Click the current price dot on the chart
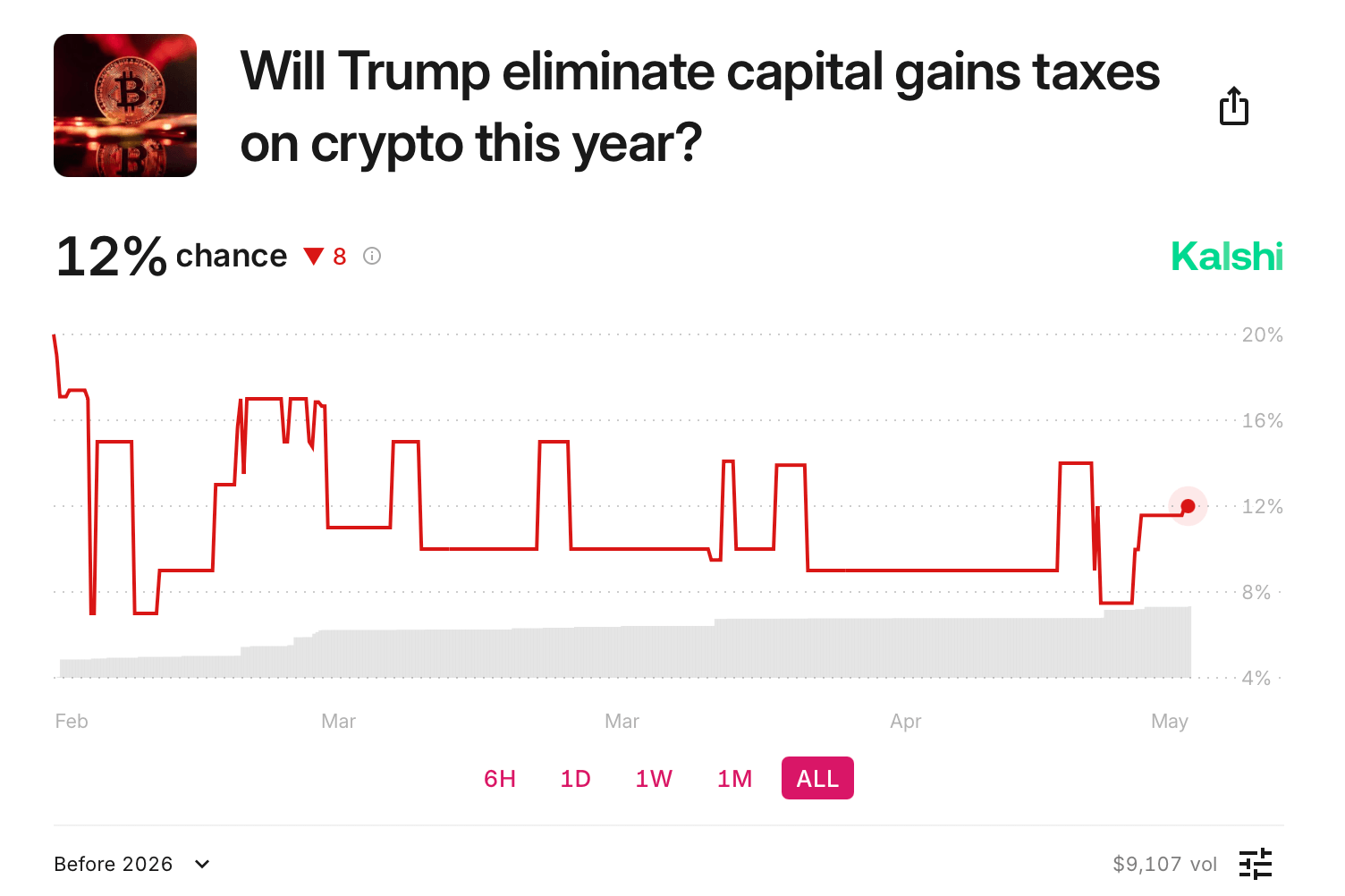The width and height of the screenshot is (1345, 896). point(1188,506)
